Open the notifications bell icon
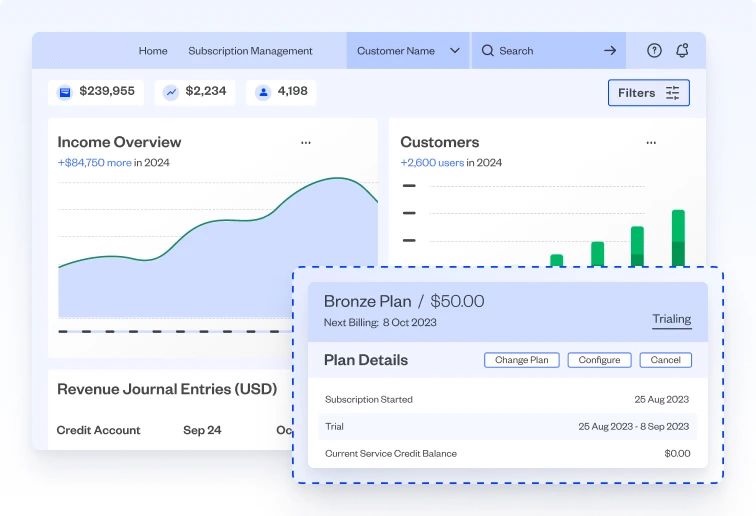This screenshot has height=516, width=756. 682,50
